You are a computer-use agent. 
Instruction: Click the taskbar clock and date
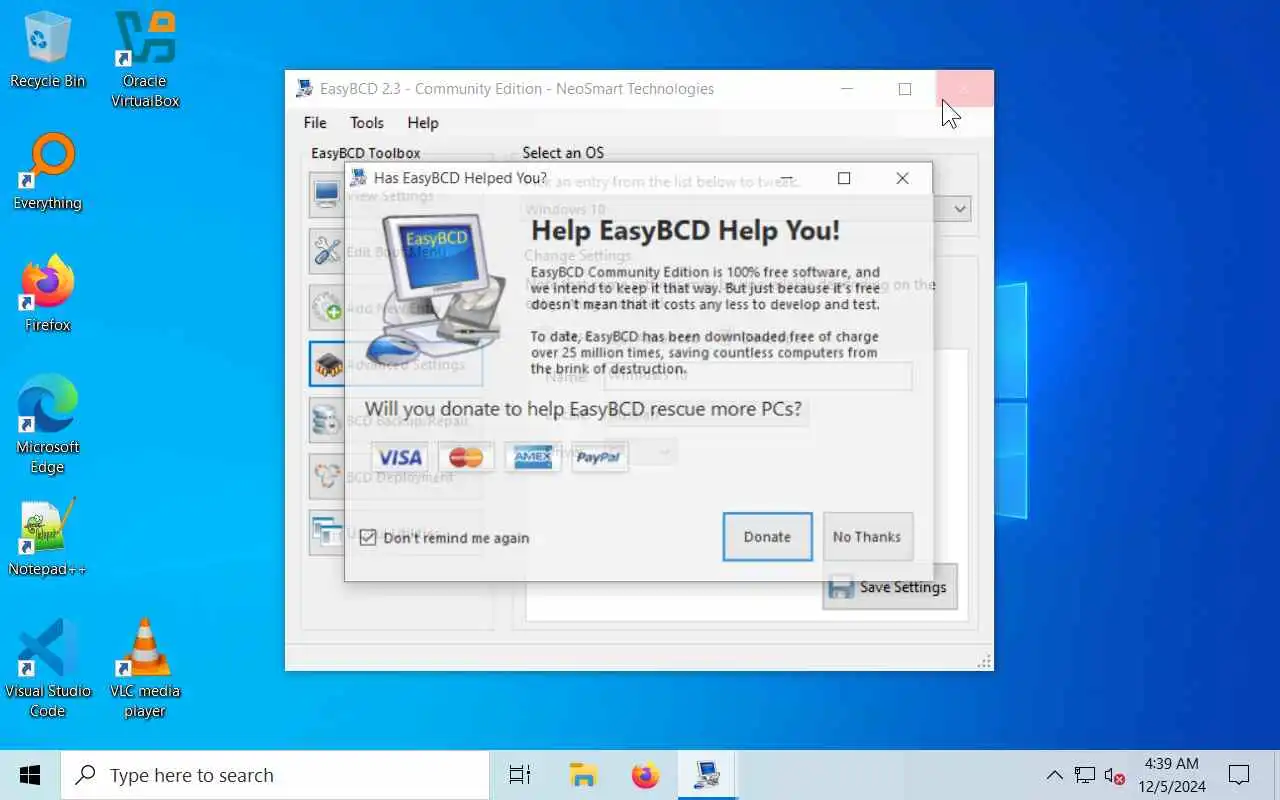(x=1171, y=775)
